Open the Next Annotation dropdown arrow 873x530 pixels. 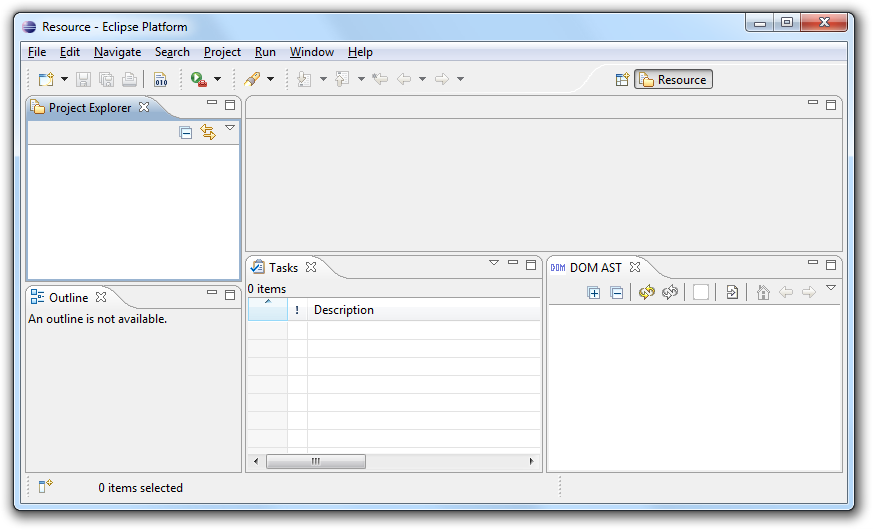click(323, 79)
